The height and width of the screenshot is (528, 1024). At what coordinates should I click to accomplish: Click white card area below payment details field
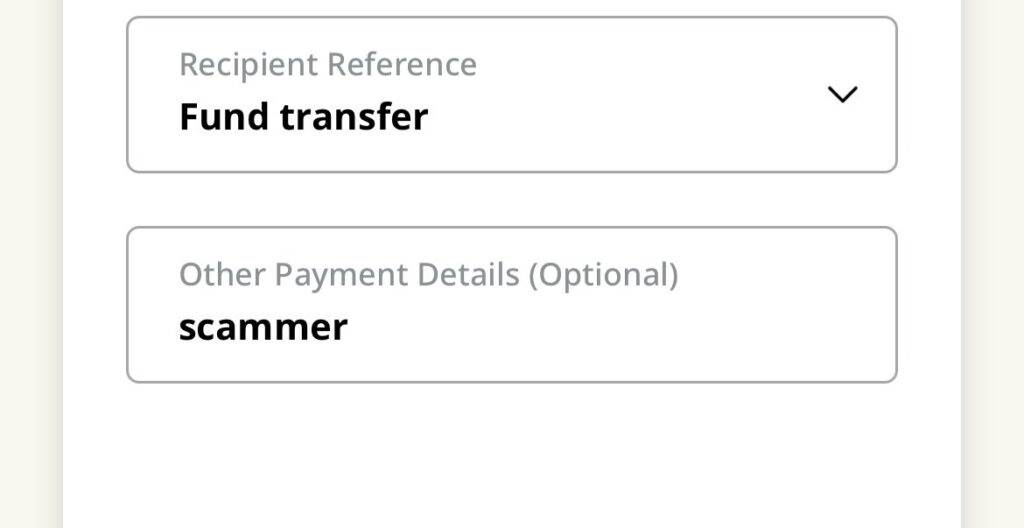click(x=511, y=455)
